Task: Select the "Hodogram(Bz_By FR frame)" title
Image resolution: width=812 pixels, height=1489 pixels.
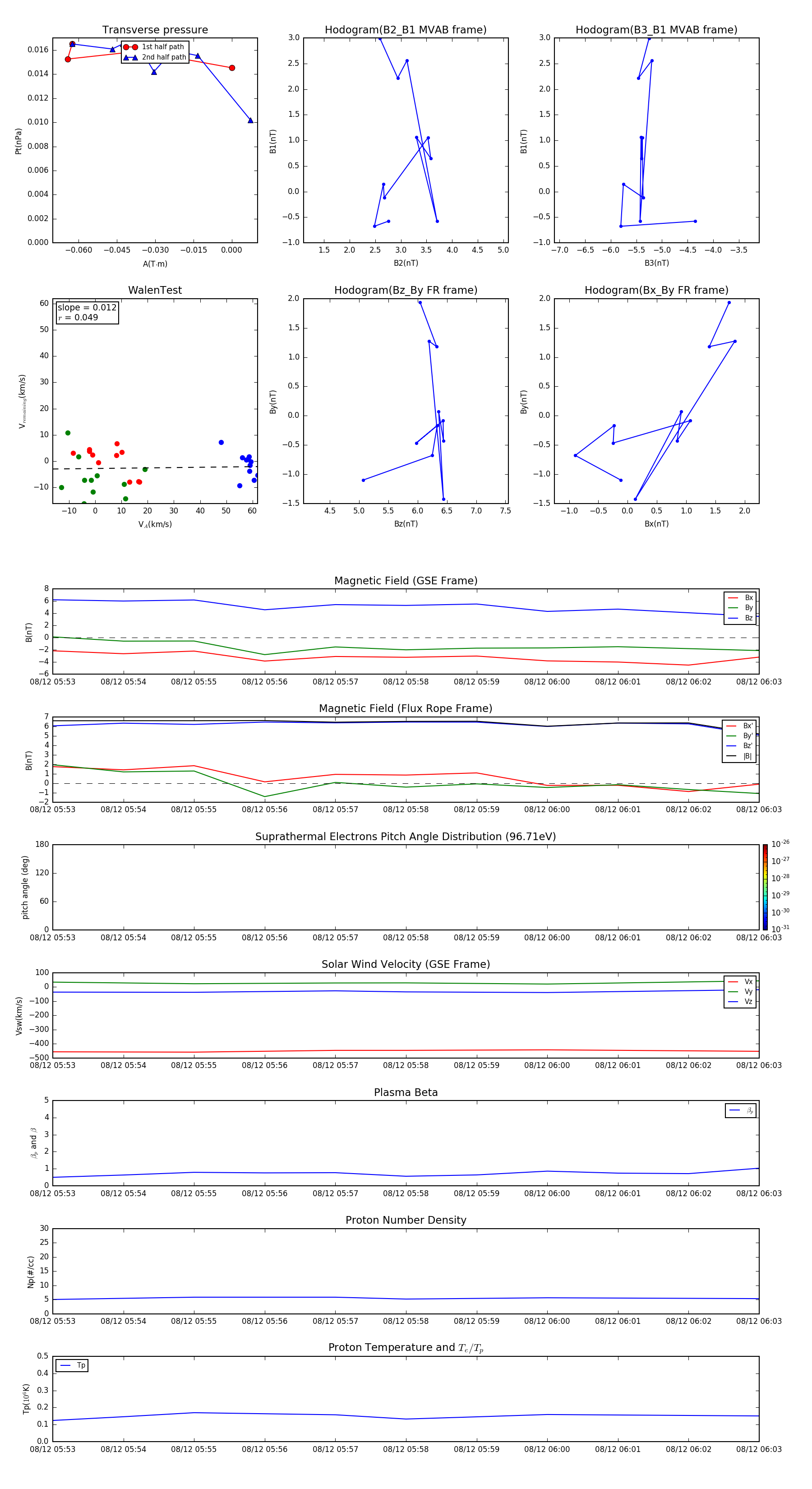Action: (x=406, y=290)
